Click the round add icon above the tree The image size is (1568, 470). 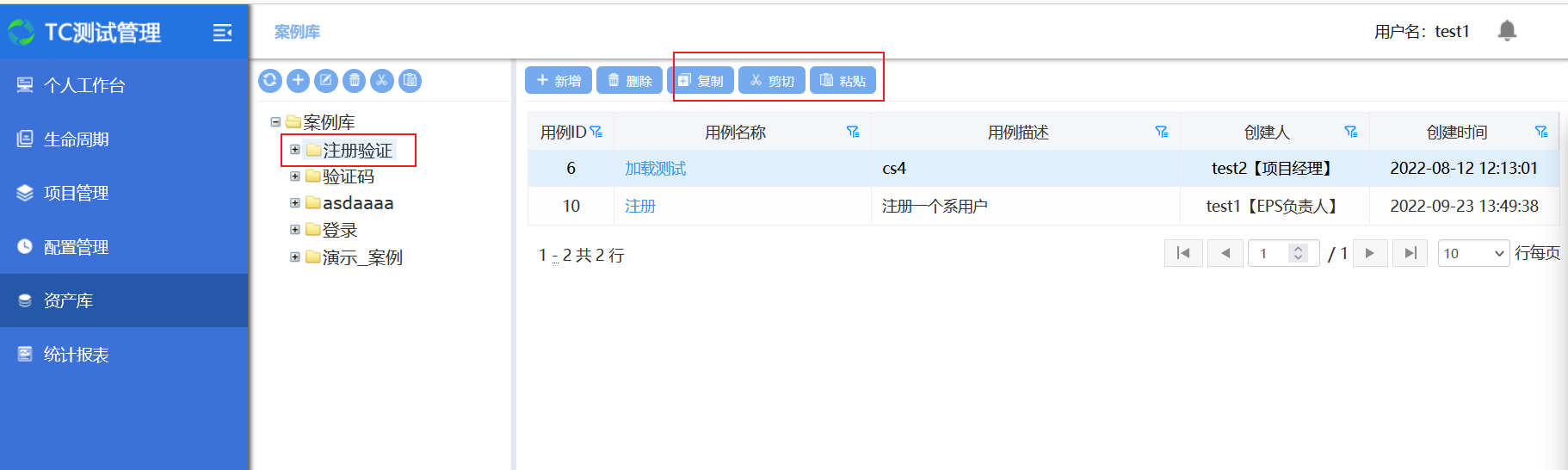(x=298, y=81)
